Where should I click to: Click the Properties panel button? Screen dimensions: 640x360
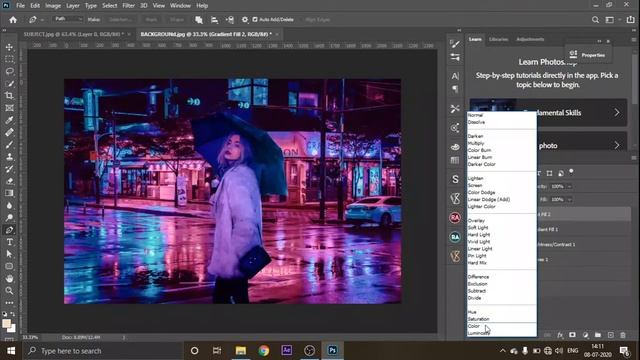point(588,55)
